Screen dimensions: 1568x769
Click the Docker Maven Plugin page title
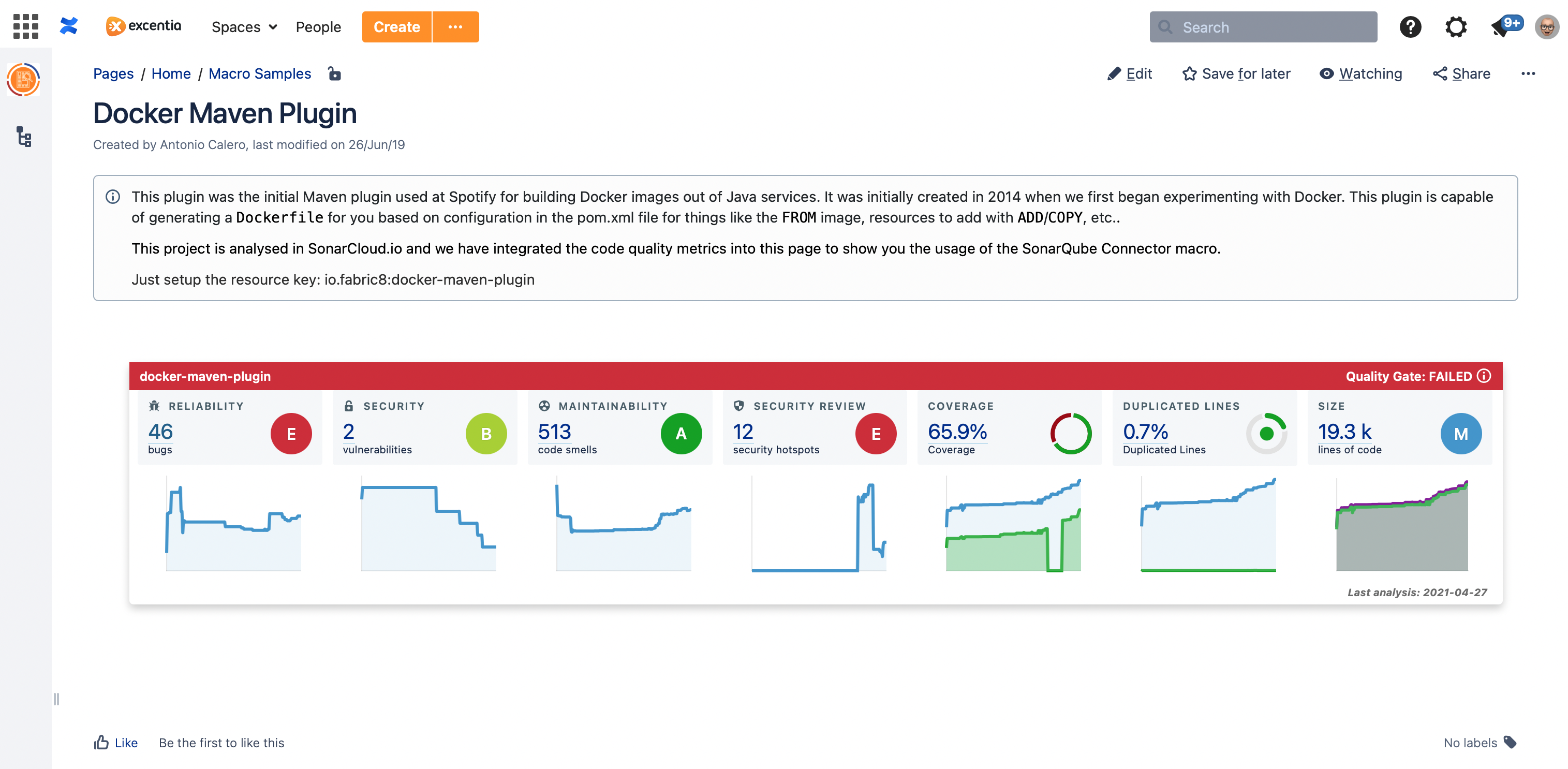225,113
